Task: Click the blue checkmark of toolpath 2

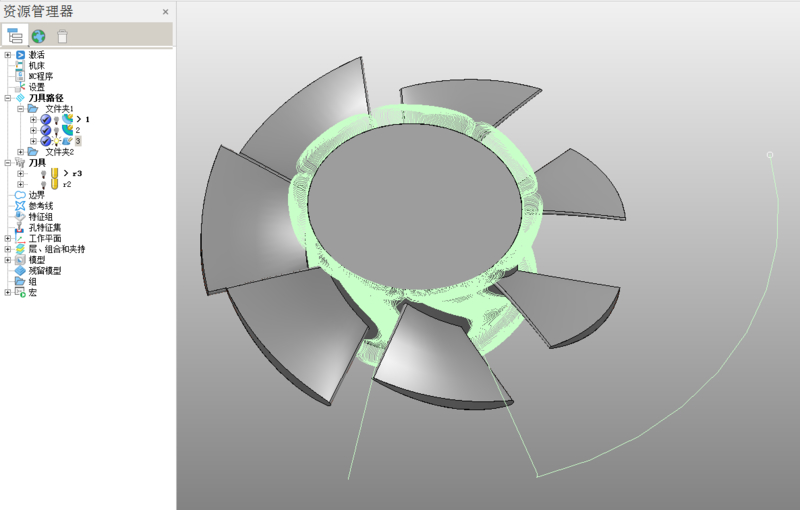Action: pos(45,130)
